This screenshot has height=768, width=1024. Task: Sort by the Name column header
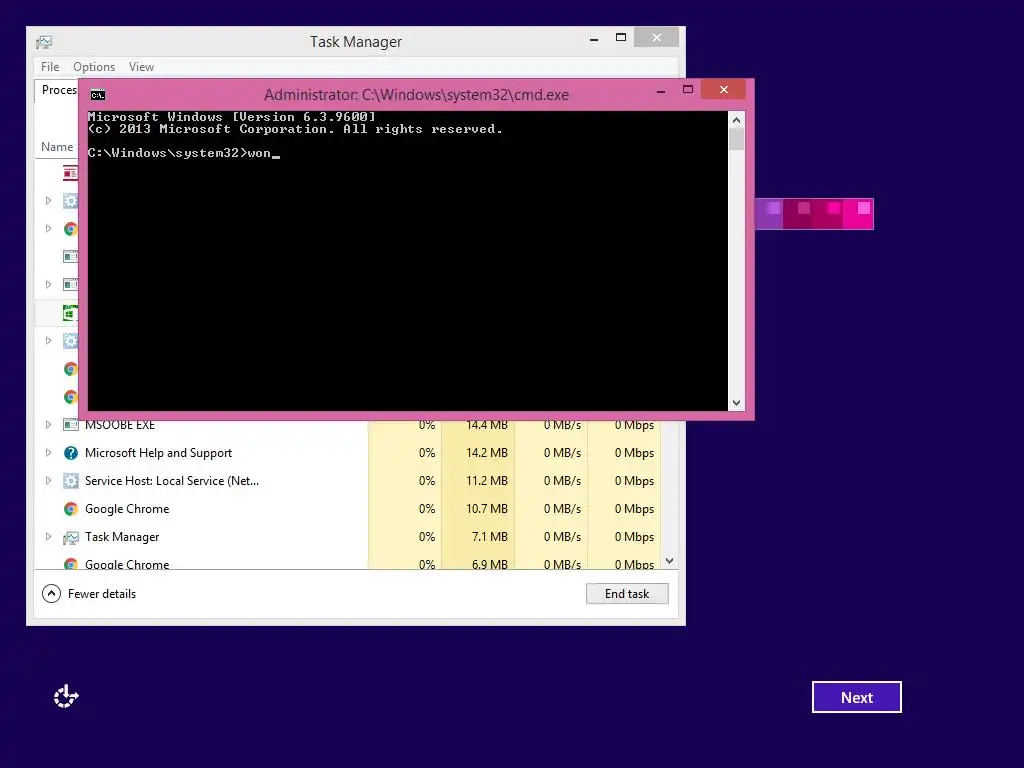(x=57, y=147)
